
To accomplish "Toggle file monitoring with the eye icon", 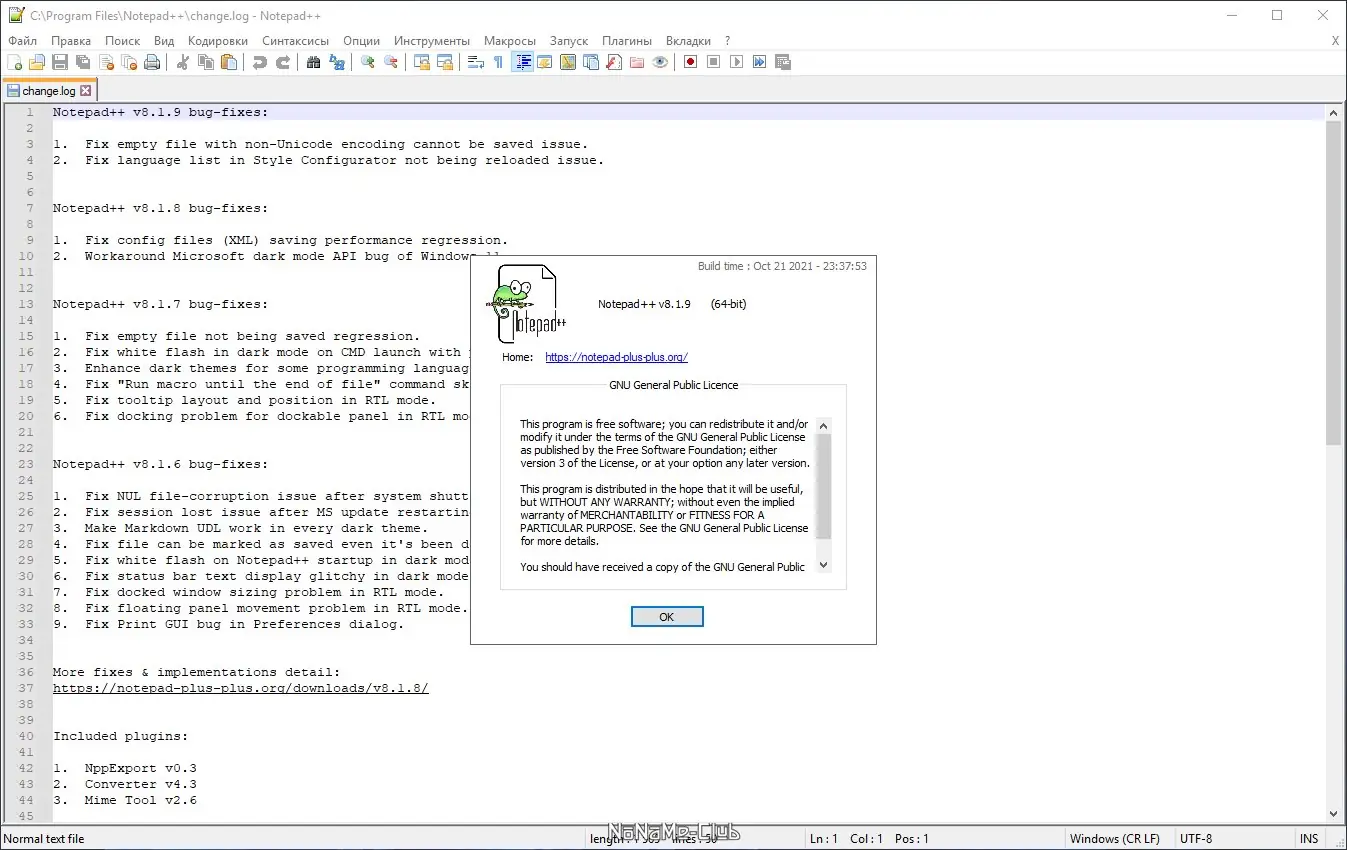I will tap(660, 62).
